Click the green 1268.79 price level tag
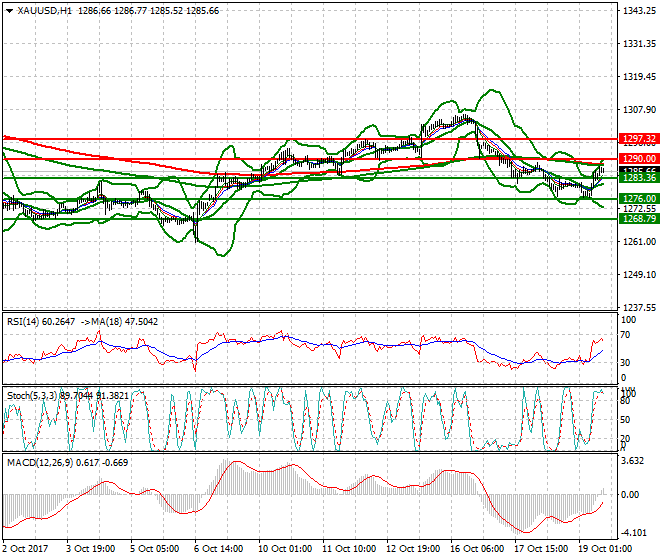The width and height of the screenshot is (660, 560). click(x=638, y=218)
